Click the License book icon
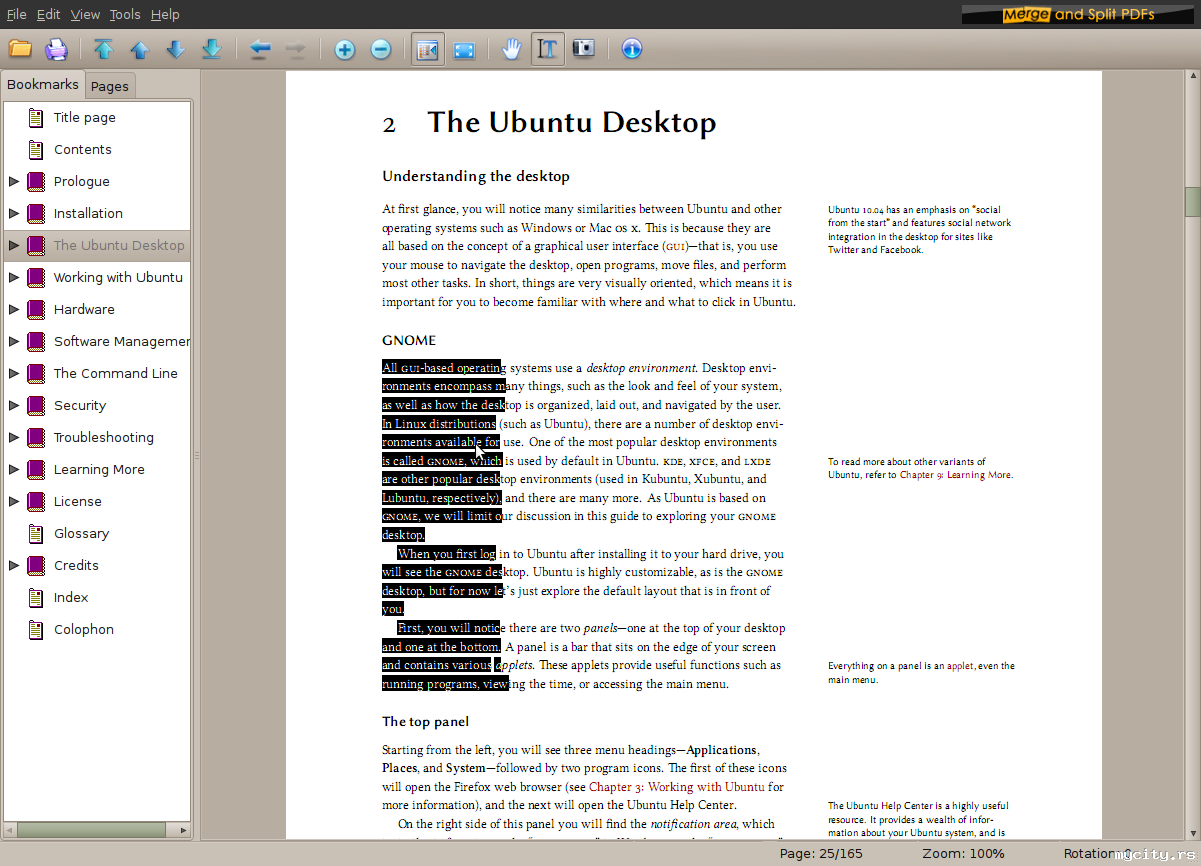The image size is (1201, 866). coord(36,501)
